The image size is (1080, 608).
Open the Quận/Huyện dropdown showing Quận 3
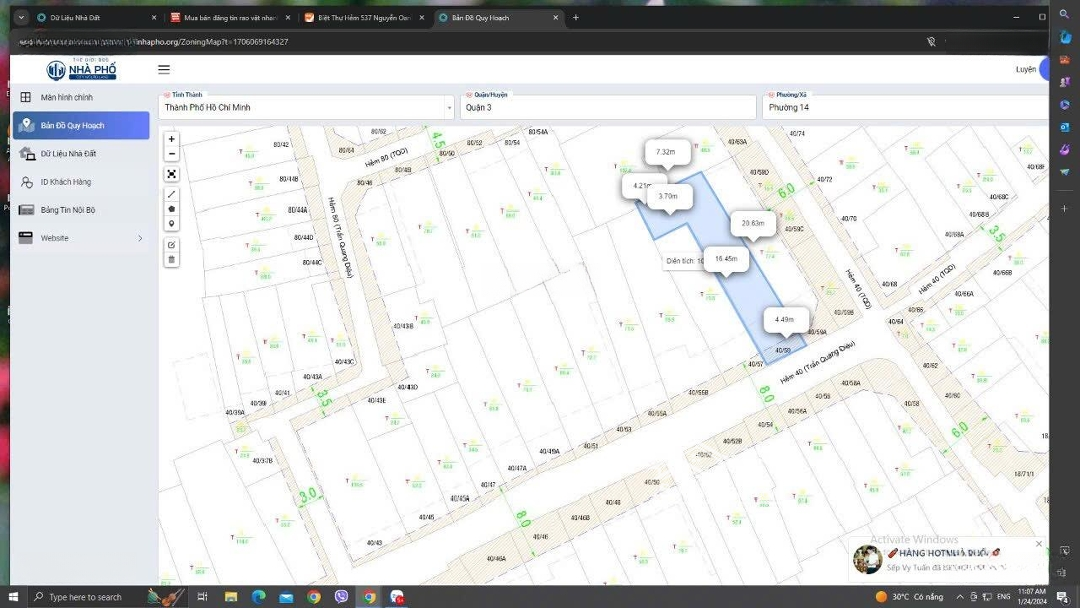607,107
